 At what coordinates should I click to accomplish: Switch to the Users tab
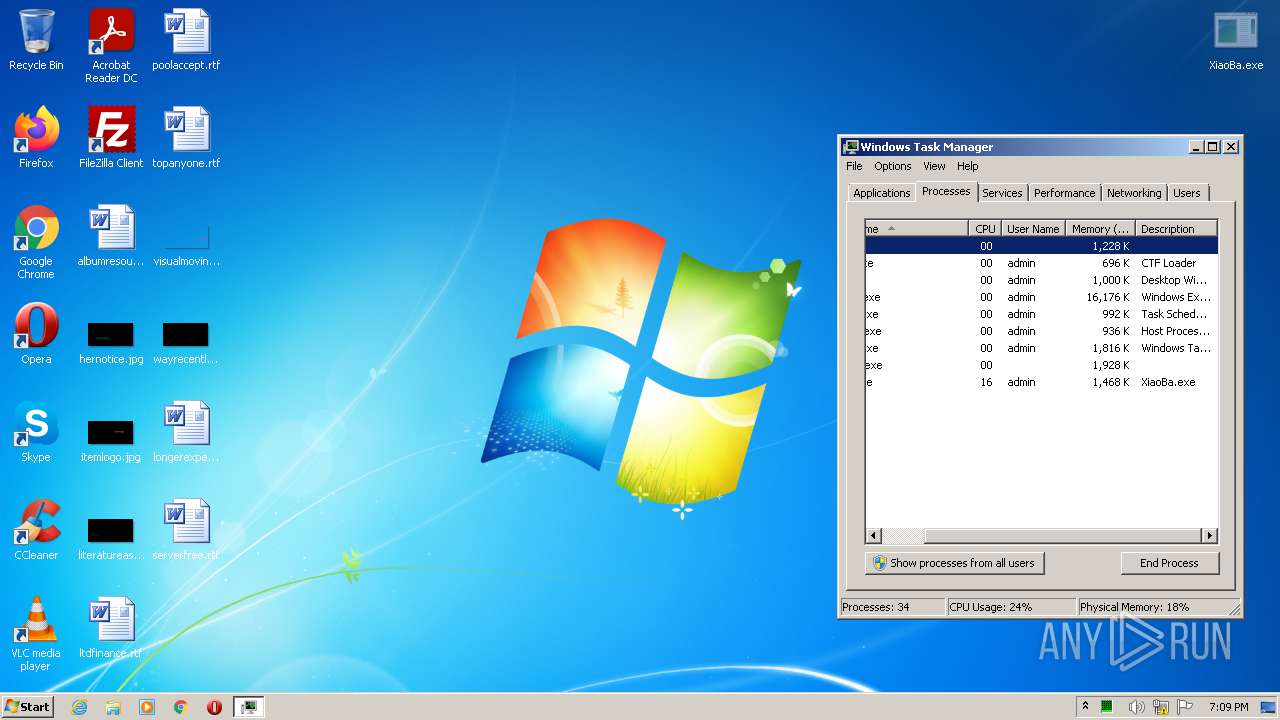coord(1187,193)
